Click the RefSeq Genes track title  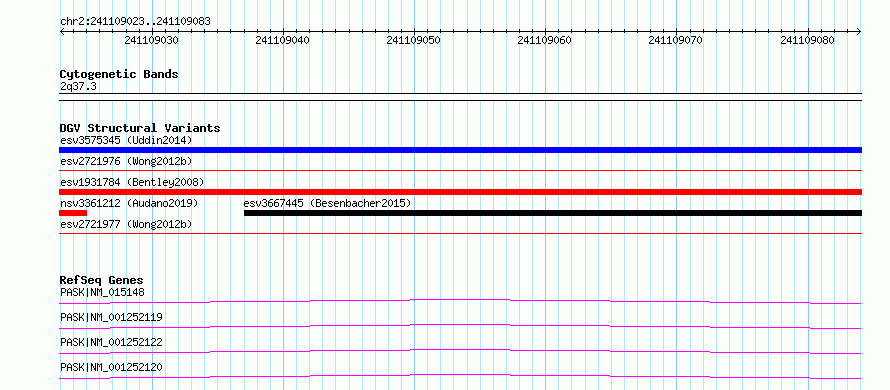pyautogui.click(x=102, y=280)
